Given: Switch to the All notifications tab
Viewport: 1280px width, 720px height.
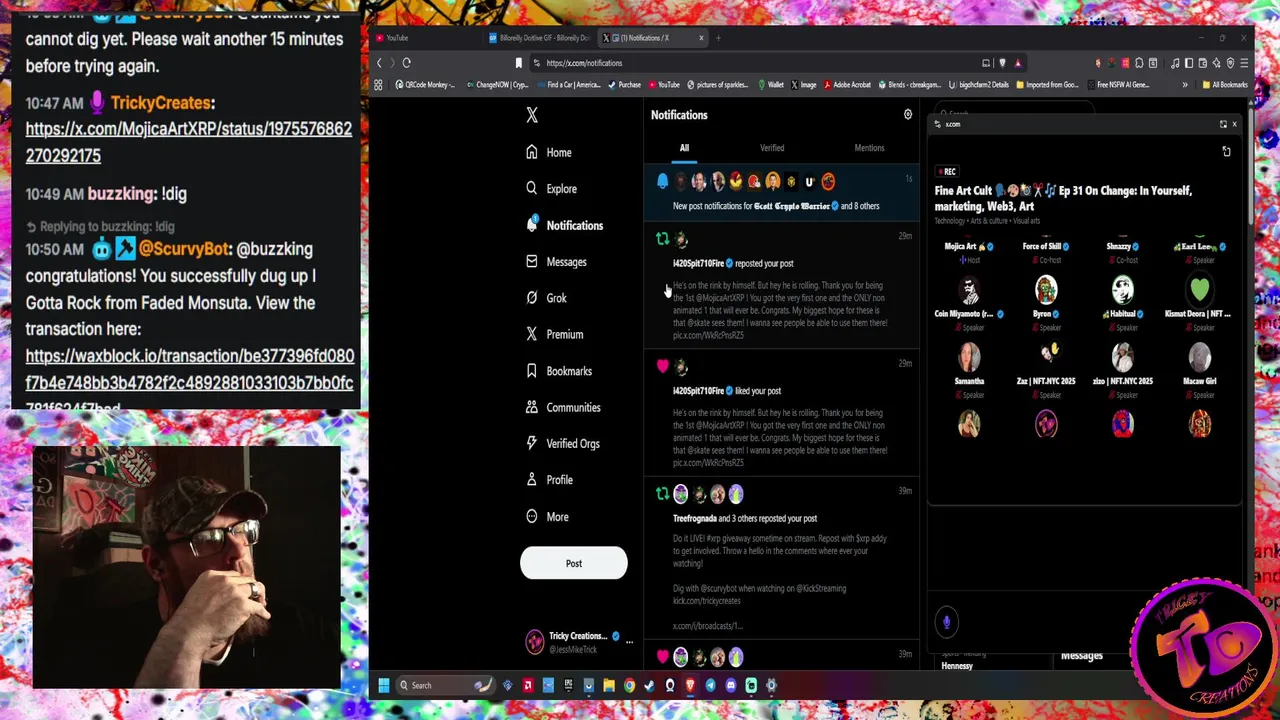Looking at the screenshot, I should [x=684, y=148].
